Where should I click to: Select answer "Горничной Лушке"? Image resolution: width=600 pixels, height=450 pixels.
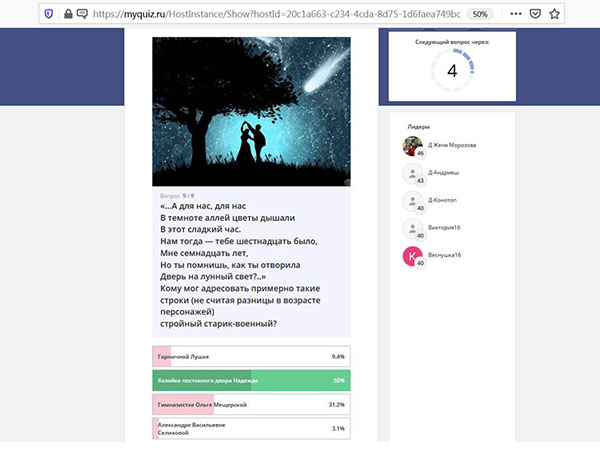point(250,356)
